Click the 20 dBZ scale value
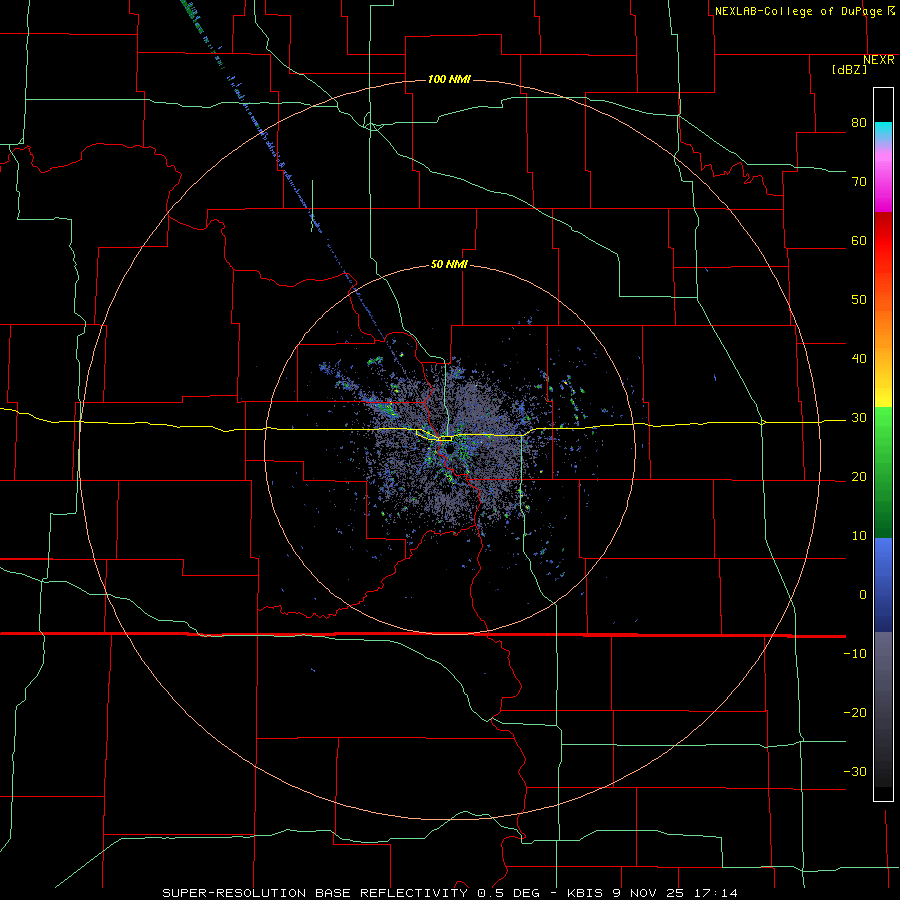 tap(859, 476)
